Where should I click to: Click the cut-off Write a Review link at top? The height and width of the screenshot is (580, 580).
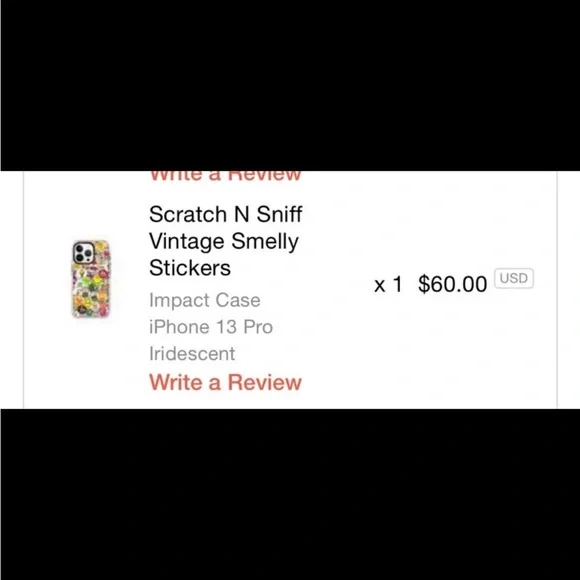[x=225, y=176]
